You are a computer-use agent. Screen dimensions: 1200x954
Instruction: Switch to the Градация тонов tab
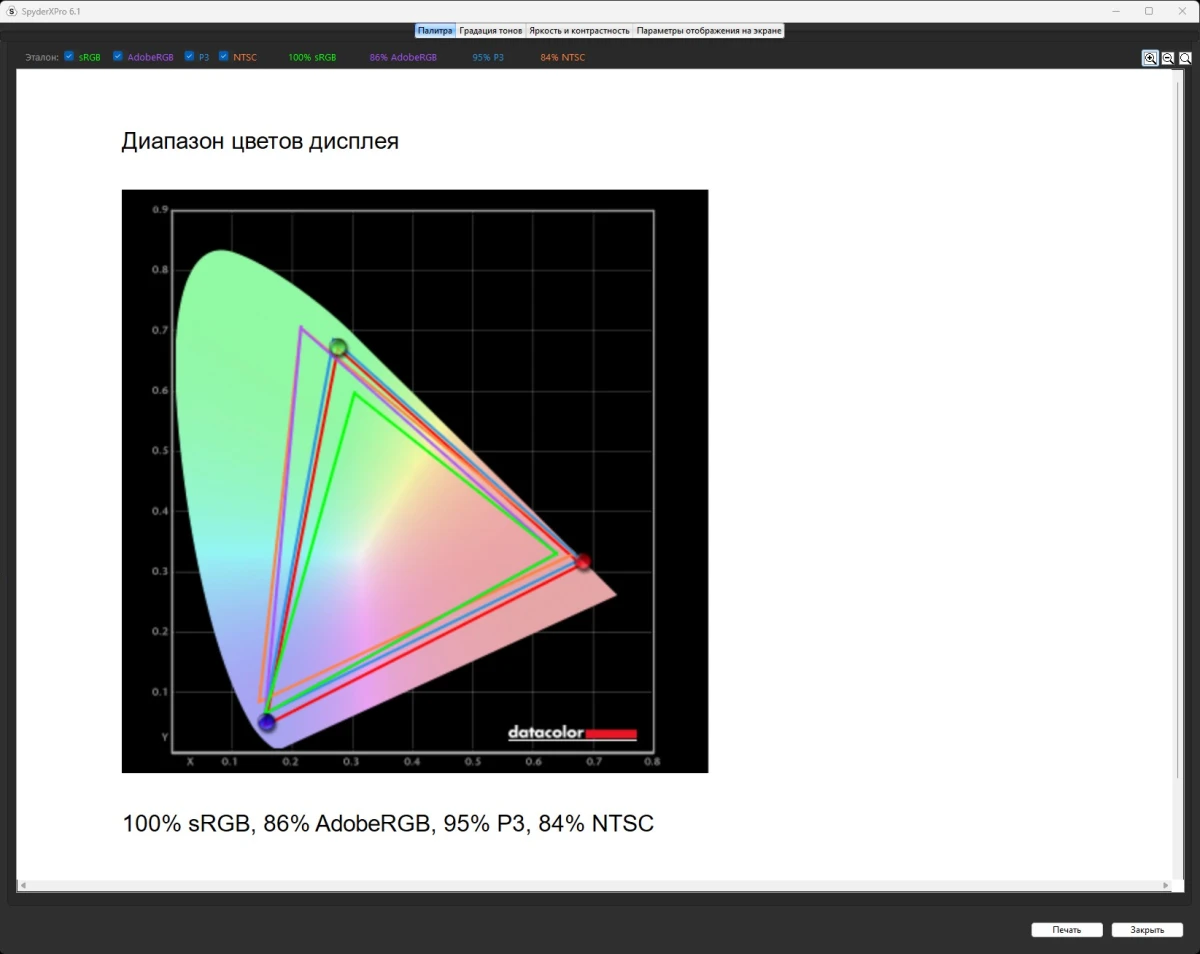[x=491, y=31]
